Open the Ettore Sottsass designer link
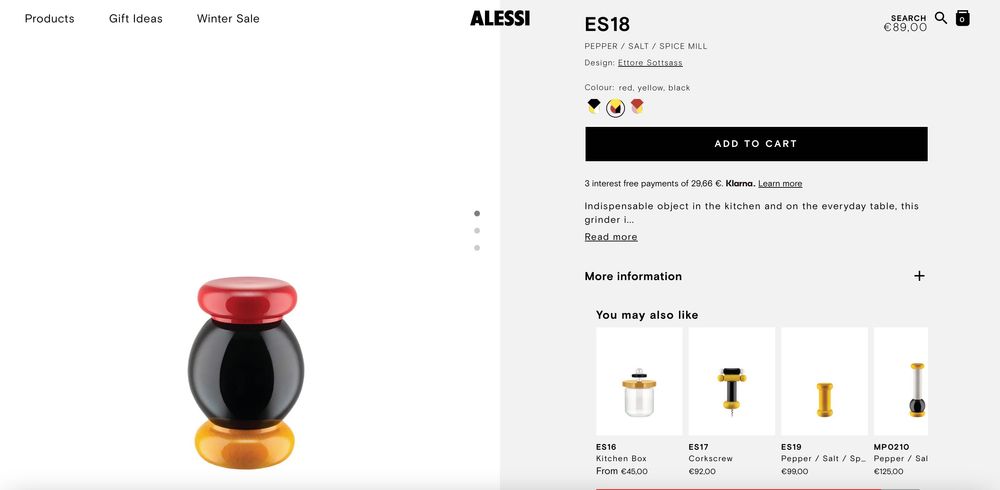 [x=650, y=63]
